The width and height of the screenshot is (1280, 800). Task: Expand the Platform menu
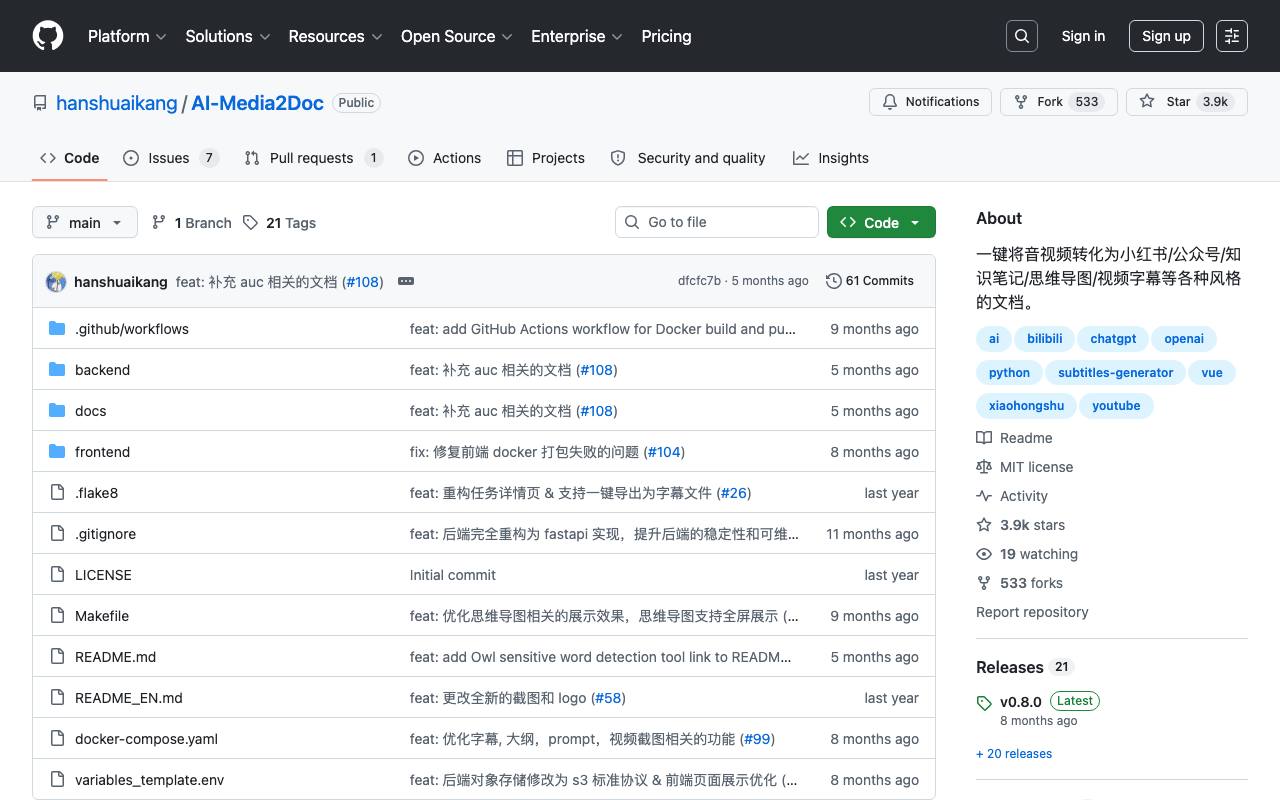(127, 36)
